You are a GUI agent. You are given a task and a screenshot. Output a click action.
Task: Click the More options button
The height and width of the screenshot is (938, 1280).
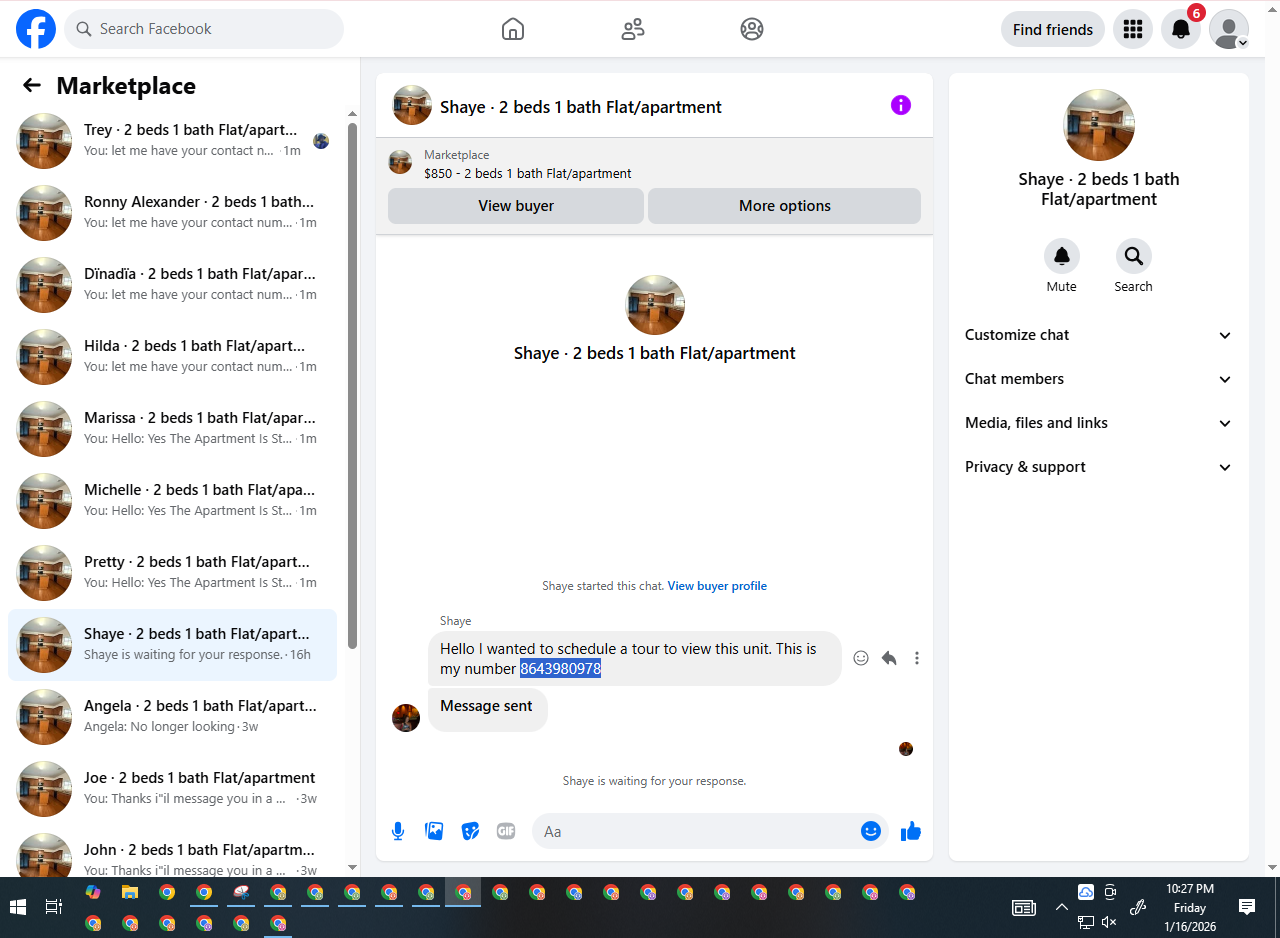[785, 206]
